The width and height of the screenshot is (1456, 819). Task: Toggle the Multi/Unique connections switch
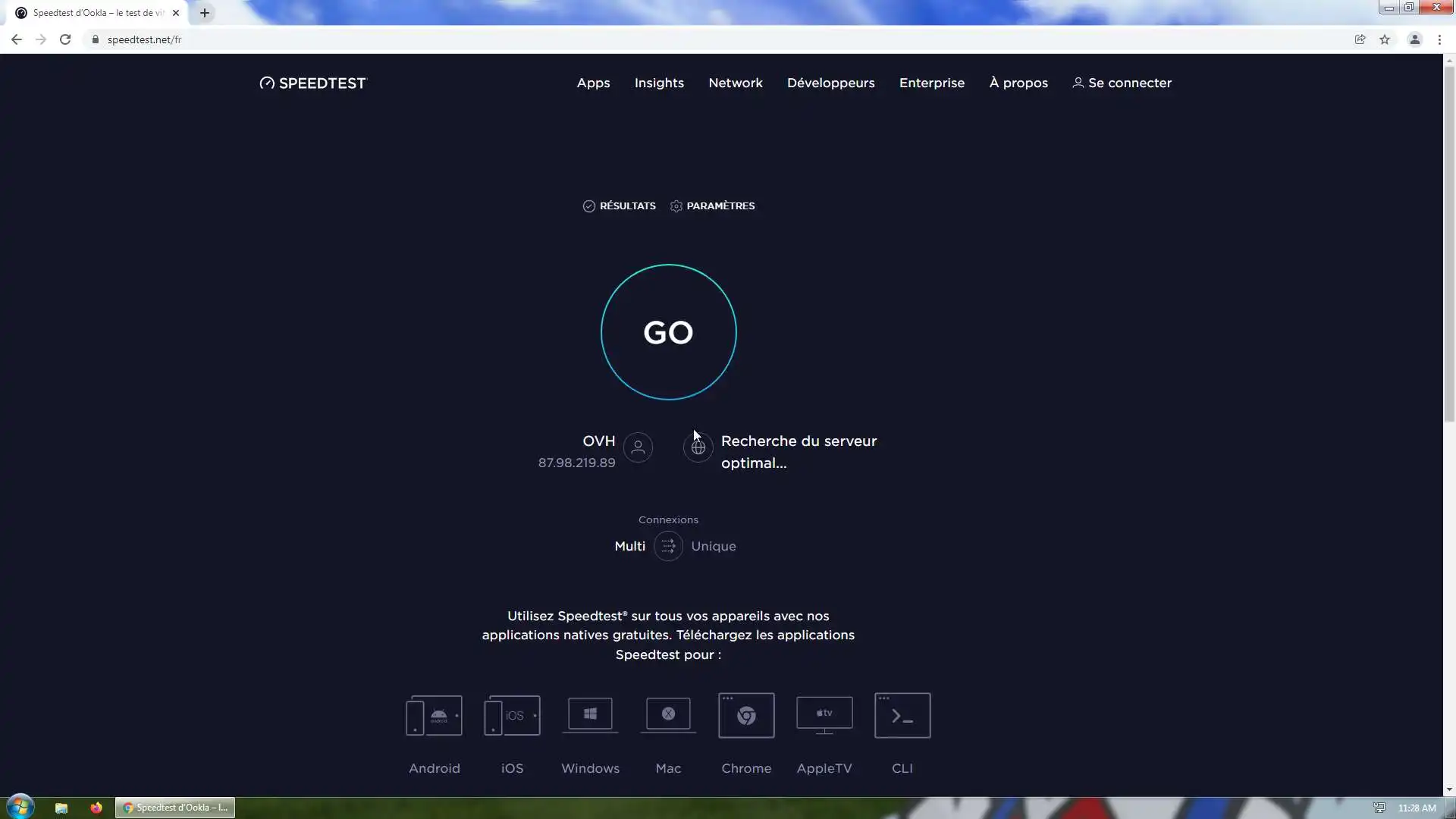[668, 546]
